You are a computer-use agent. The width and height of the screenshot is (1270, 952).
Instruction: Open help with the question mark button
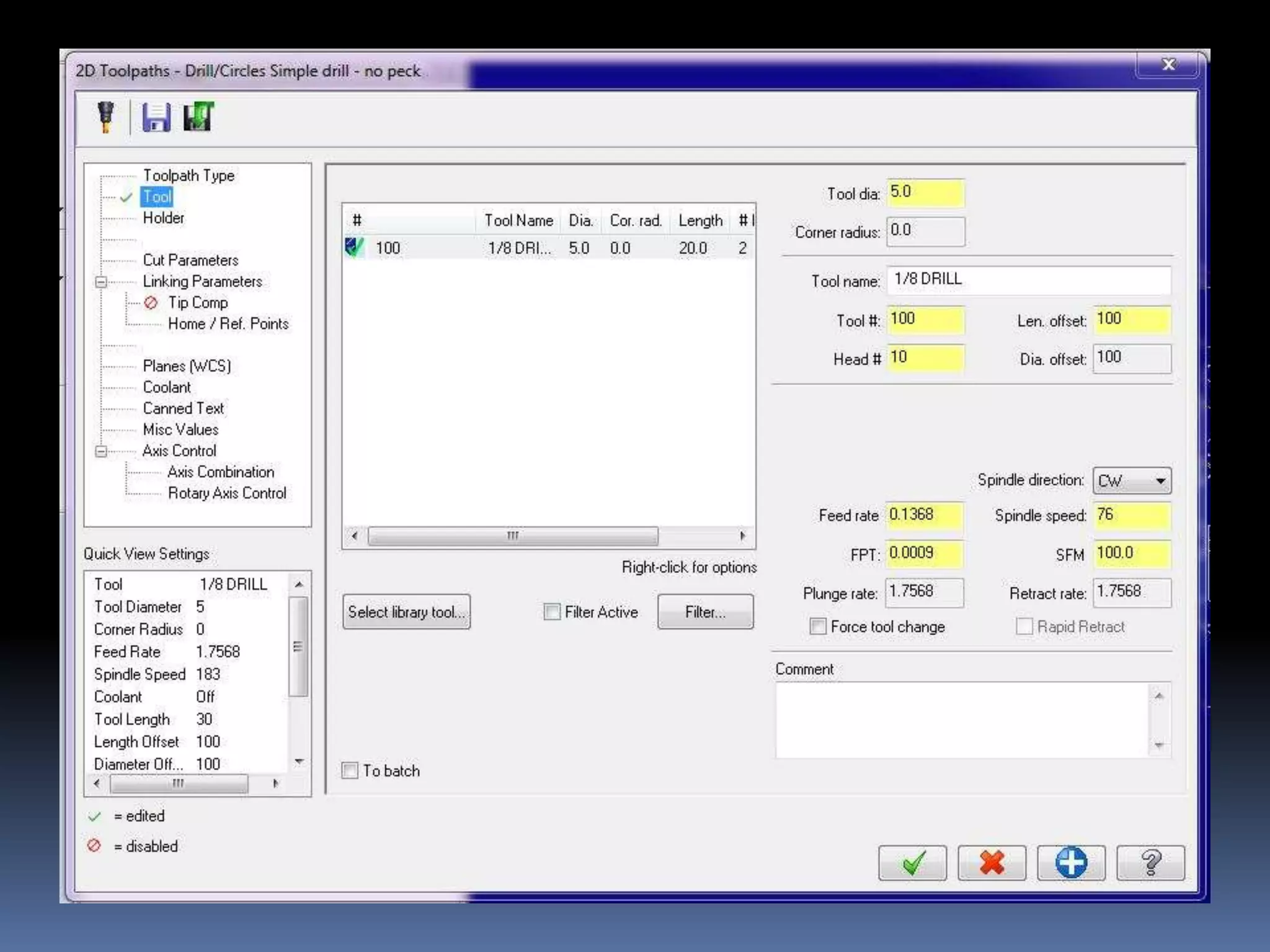click(x=1150, y=862)
